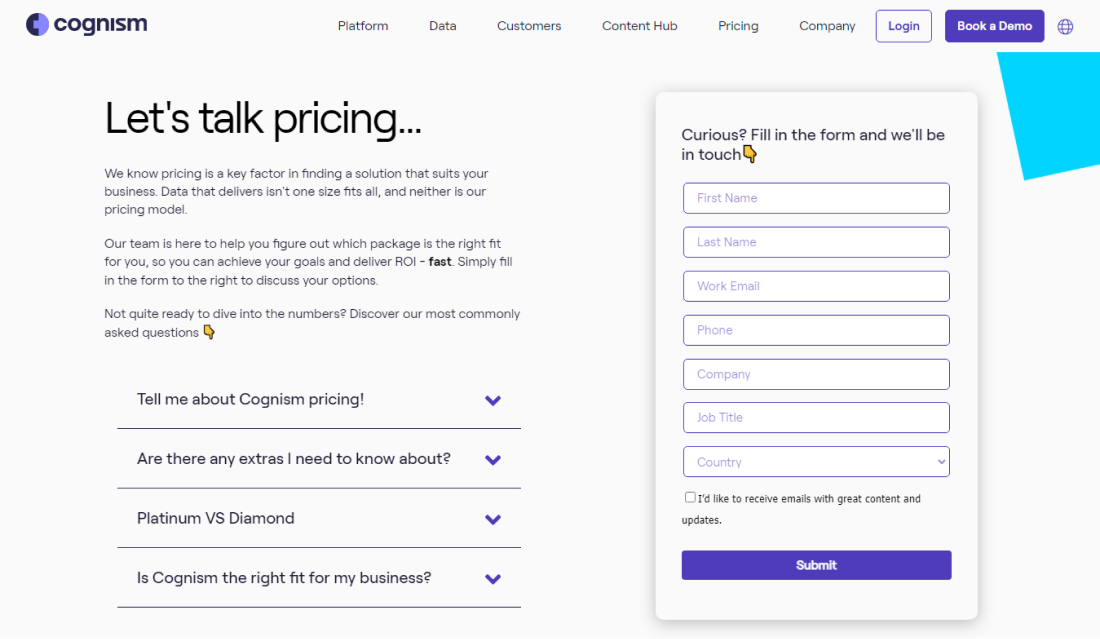The image size is (1100, 639).
Task: Open the Platform menu
Action: [362, 26]
